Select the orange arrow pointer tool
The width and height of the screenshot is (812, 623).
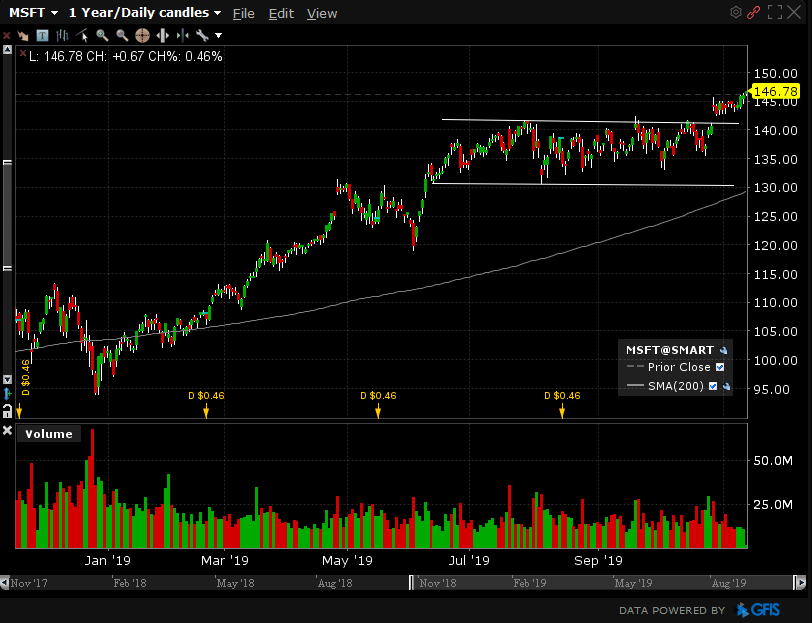pyautogui.click(x=23, y=36)
